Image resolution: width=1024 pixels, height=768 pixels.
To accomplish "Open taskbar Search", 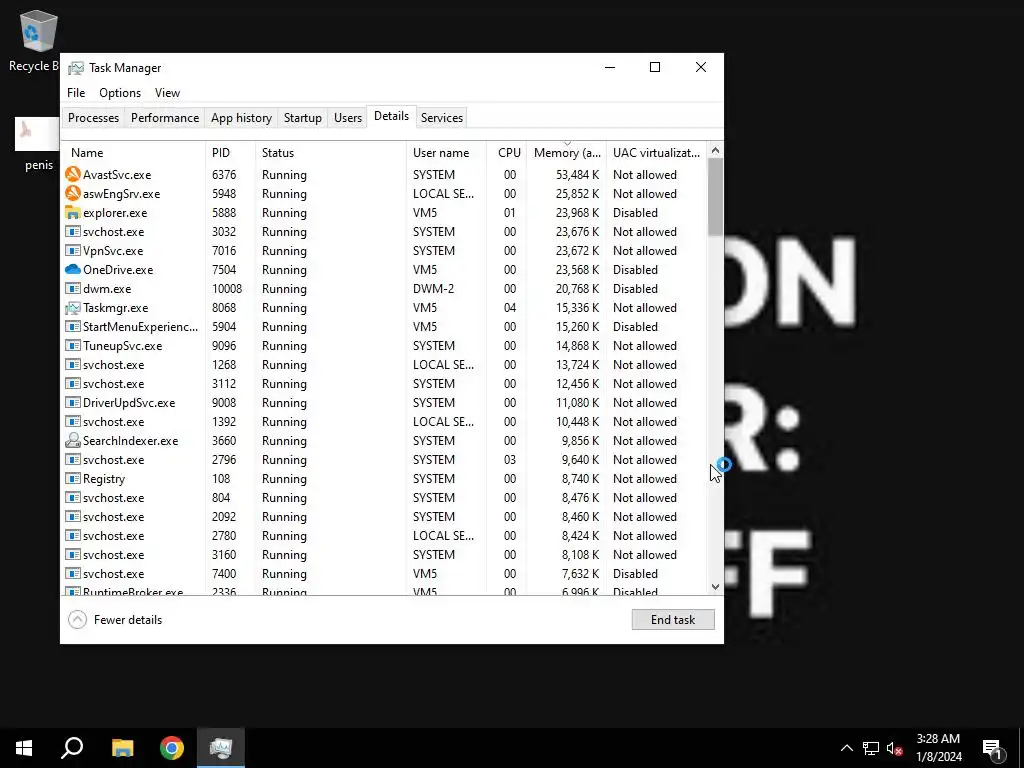I will (x=72, y=748).
